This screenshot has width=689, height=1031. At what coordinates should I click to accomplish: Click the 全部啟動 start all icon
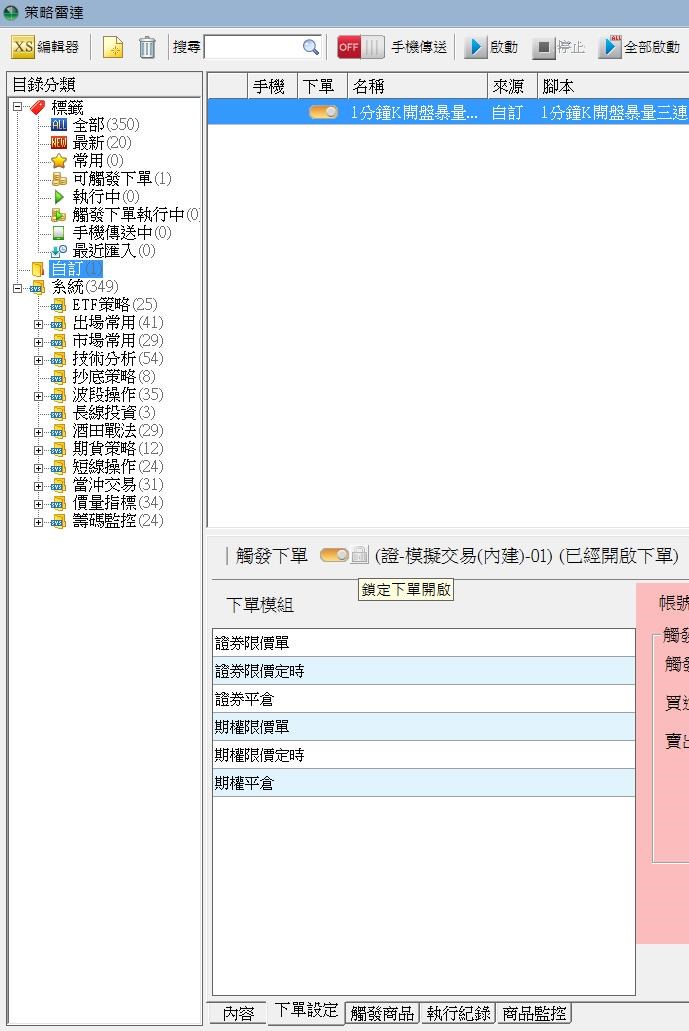click(609, 47)
